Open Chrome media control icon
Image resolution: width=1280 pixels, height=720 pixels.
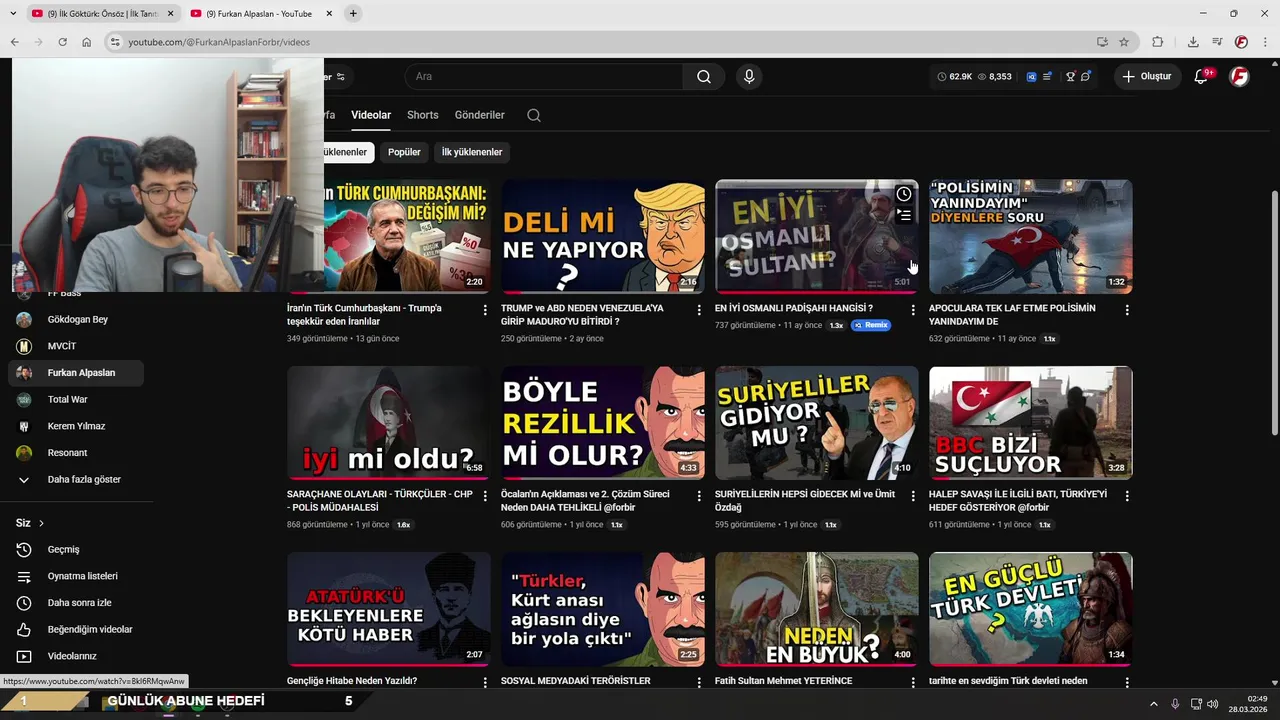click(x=1217, y=42)
